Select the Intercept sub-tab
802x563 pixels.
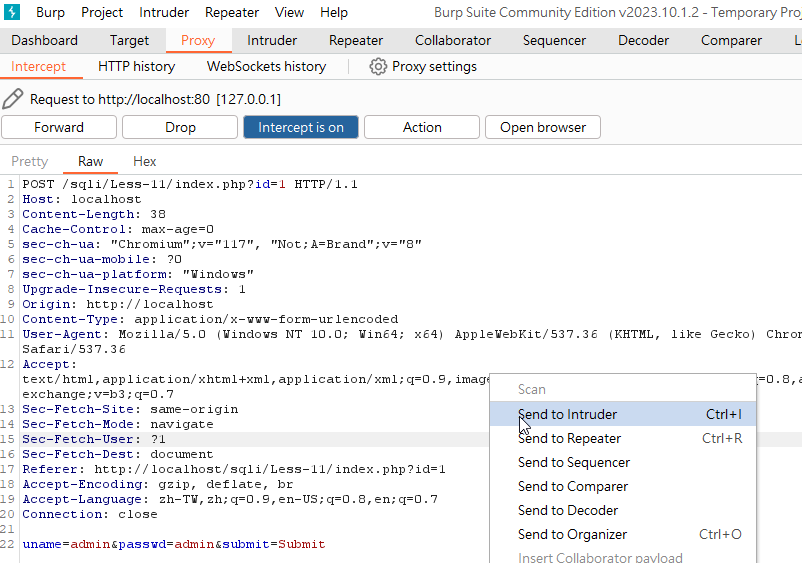coord(38,66)
